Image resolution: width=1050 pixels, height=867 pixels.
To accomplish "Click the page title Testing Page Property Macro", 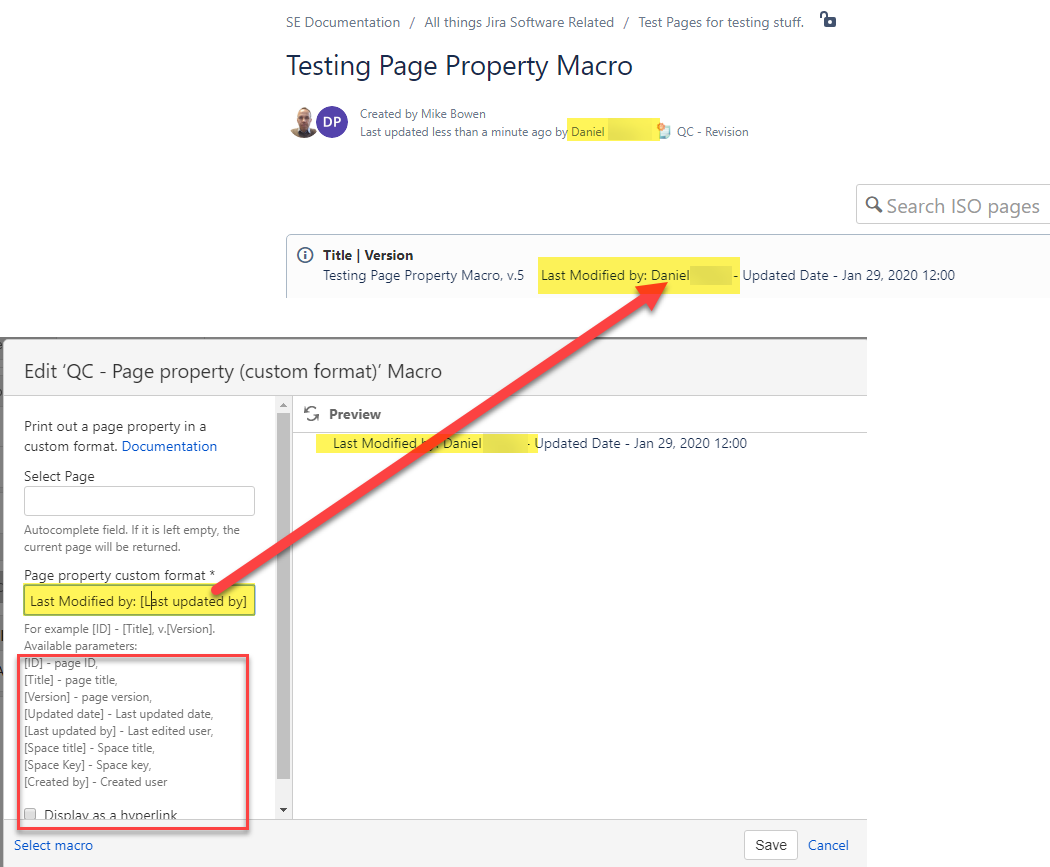I will click(459, 66).
